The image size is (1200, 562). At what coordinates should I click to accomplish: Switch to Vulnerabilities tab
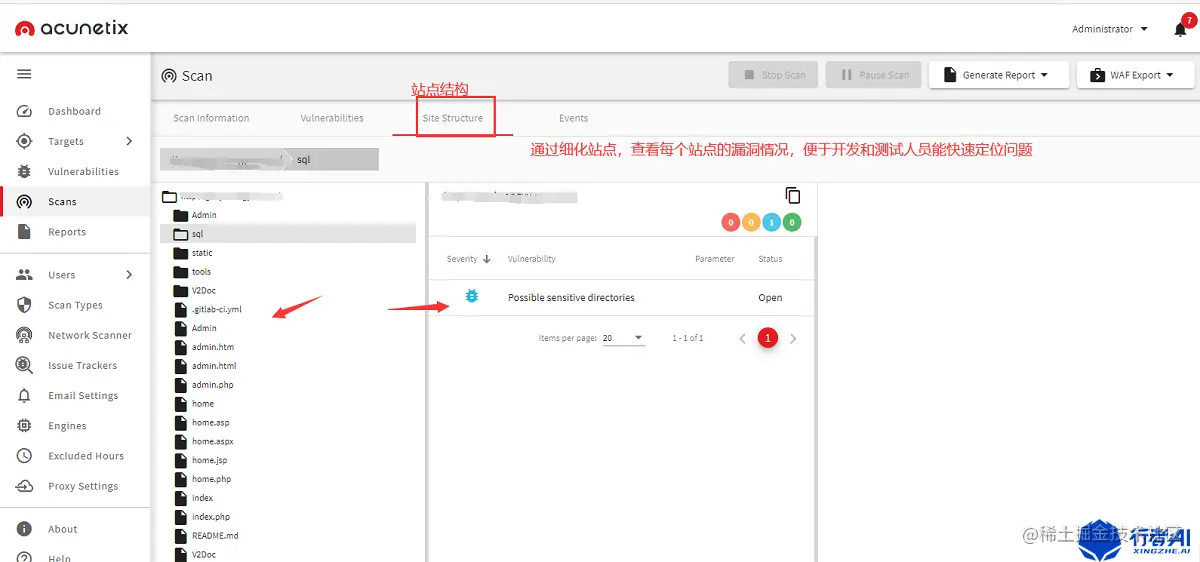[332, 118]
